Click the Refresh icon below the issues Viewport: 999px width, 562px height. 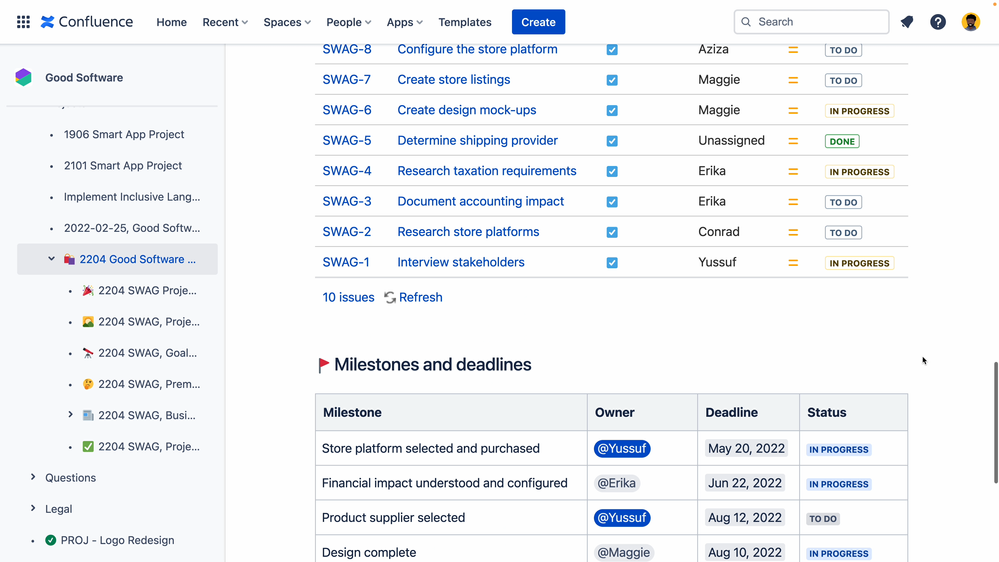pos(390,298)
